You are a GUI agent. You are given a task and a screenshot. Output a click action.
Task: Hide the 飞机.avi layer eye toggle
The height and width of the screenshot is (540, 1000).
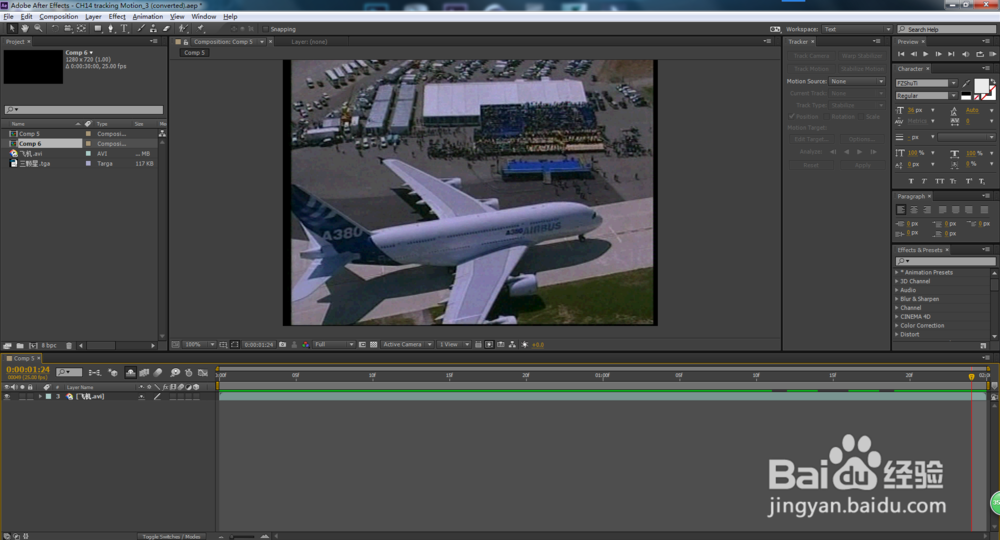(7, 397)
